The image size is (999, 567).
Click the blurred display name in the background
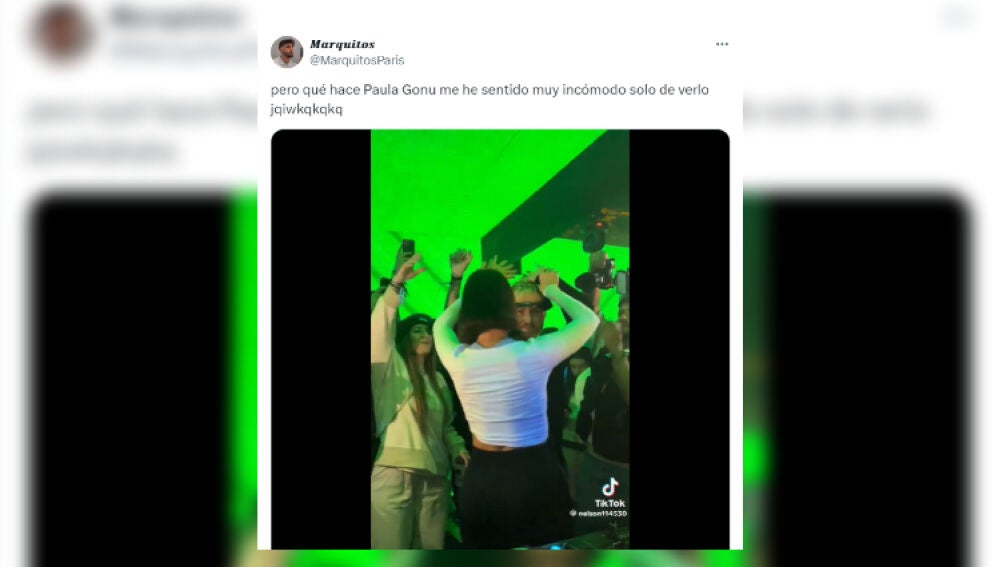coord(175,16)
